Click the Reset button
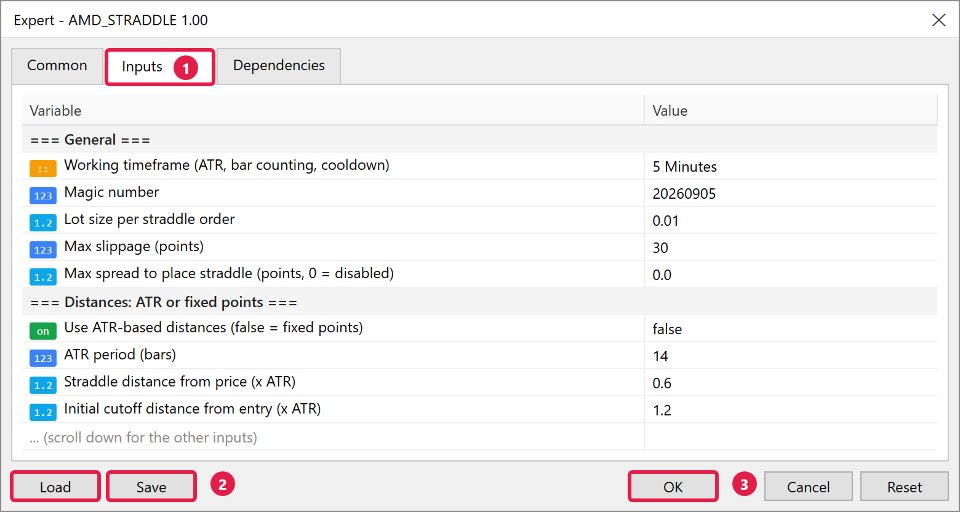Viewport: 960px width, 512px height. [x=904, y=487]
